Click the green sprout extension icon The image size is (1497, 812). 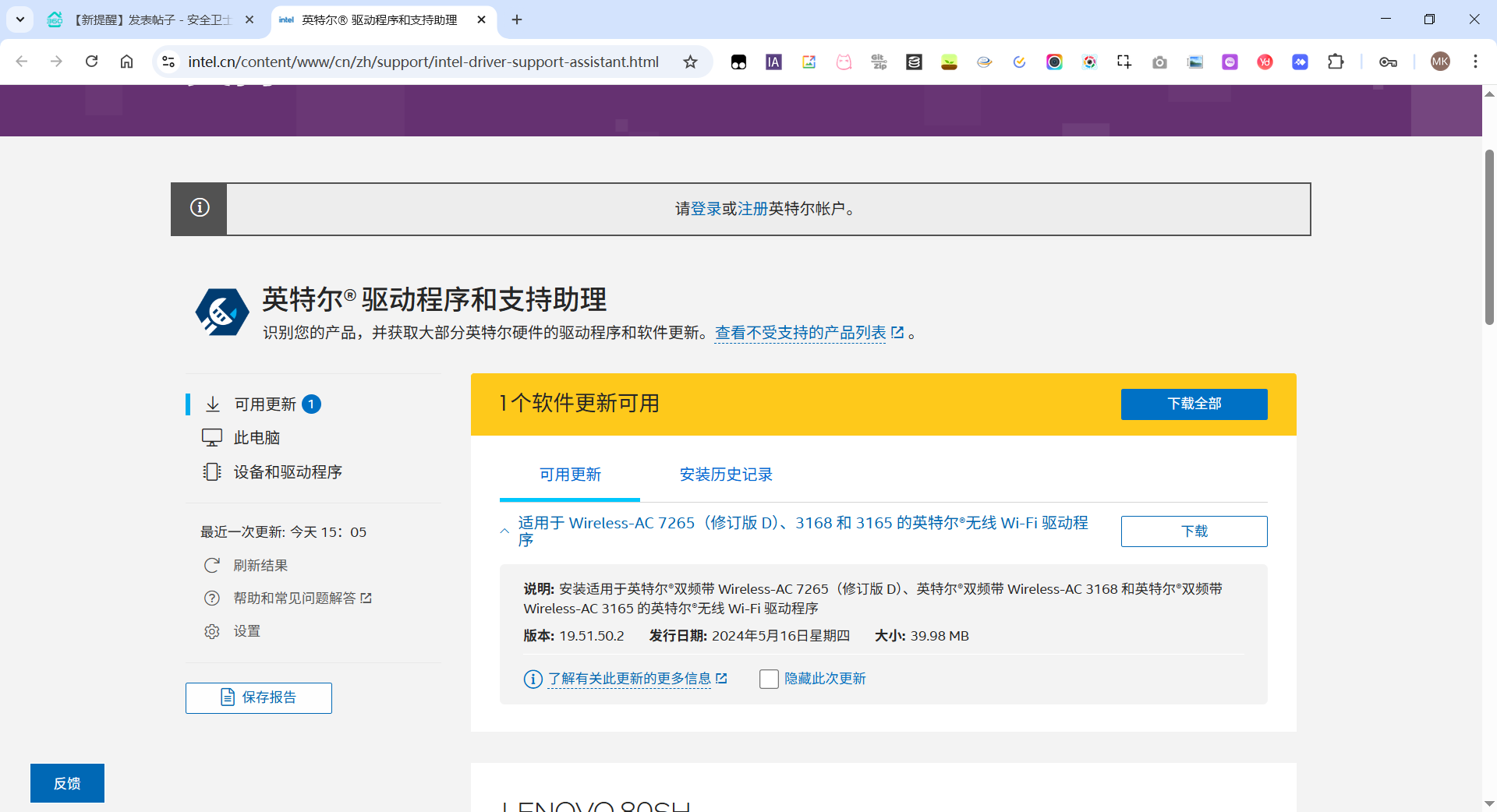949,62
